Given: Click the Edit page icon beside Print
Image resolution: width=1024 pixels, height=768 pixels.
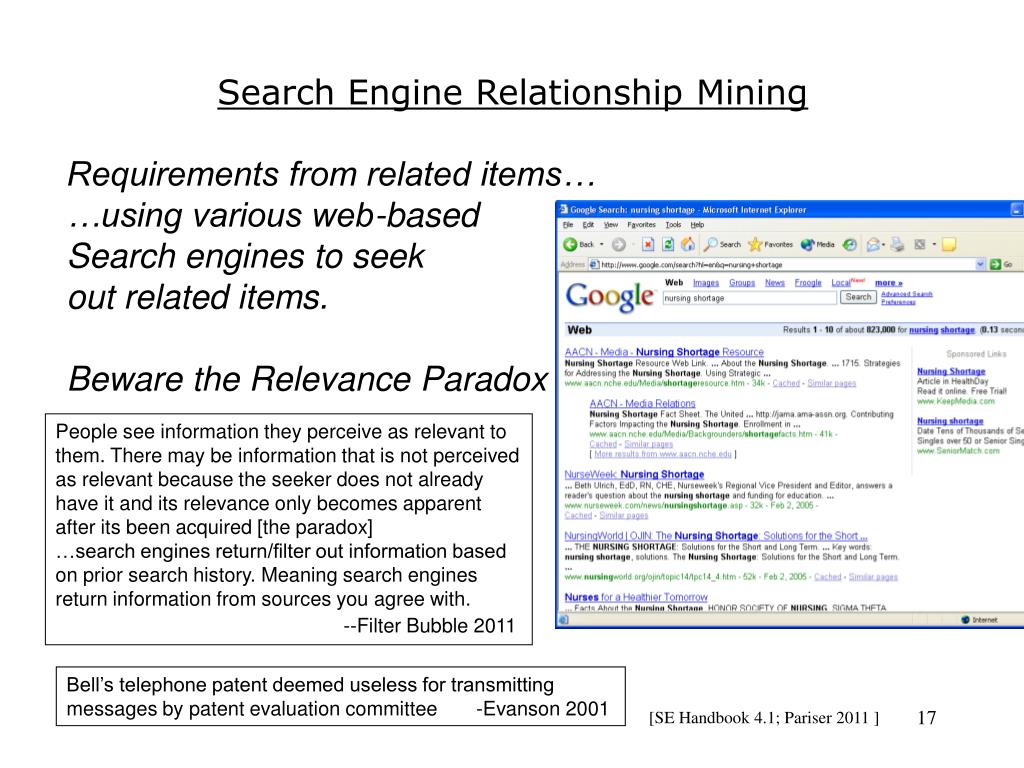Looking at the screenshot, I should coord(920,244).
